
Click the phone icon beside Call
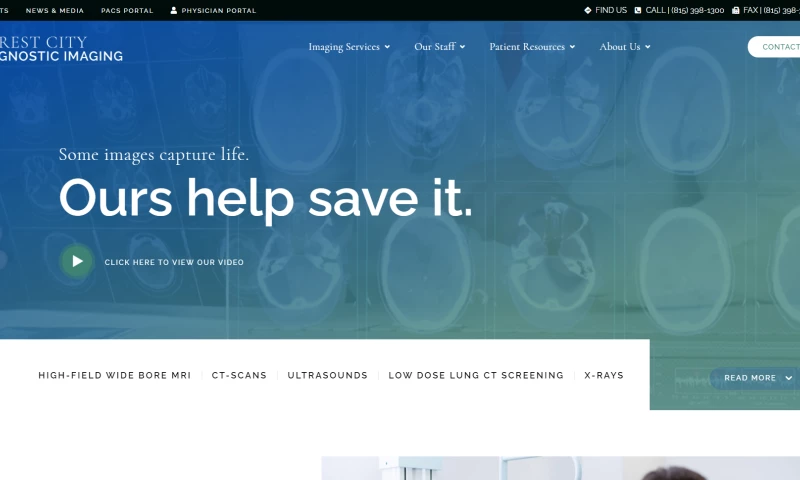[638, 10]
